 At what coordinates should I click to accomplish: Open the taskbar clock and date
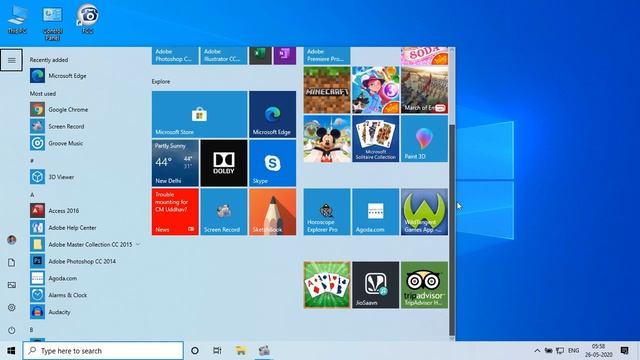(598, 351)
